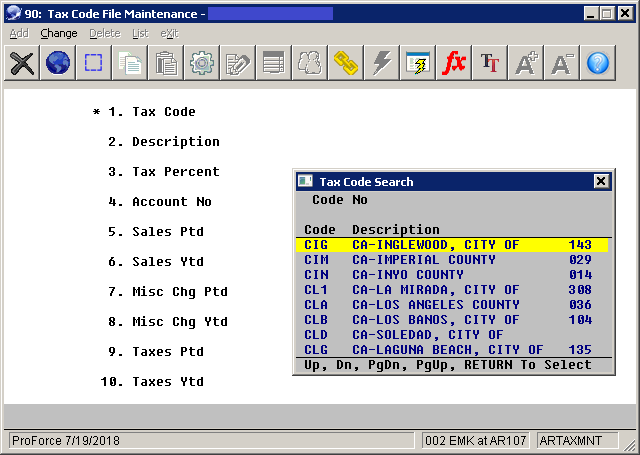
Task: Maximize the Tax Code File Maintenance window
Action: (x=607, y=14)
